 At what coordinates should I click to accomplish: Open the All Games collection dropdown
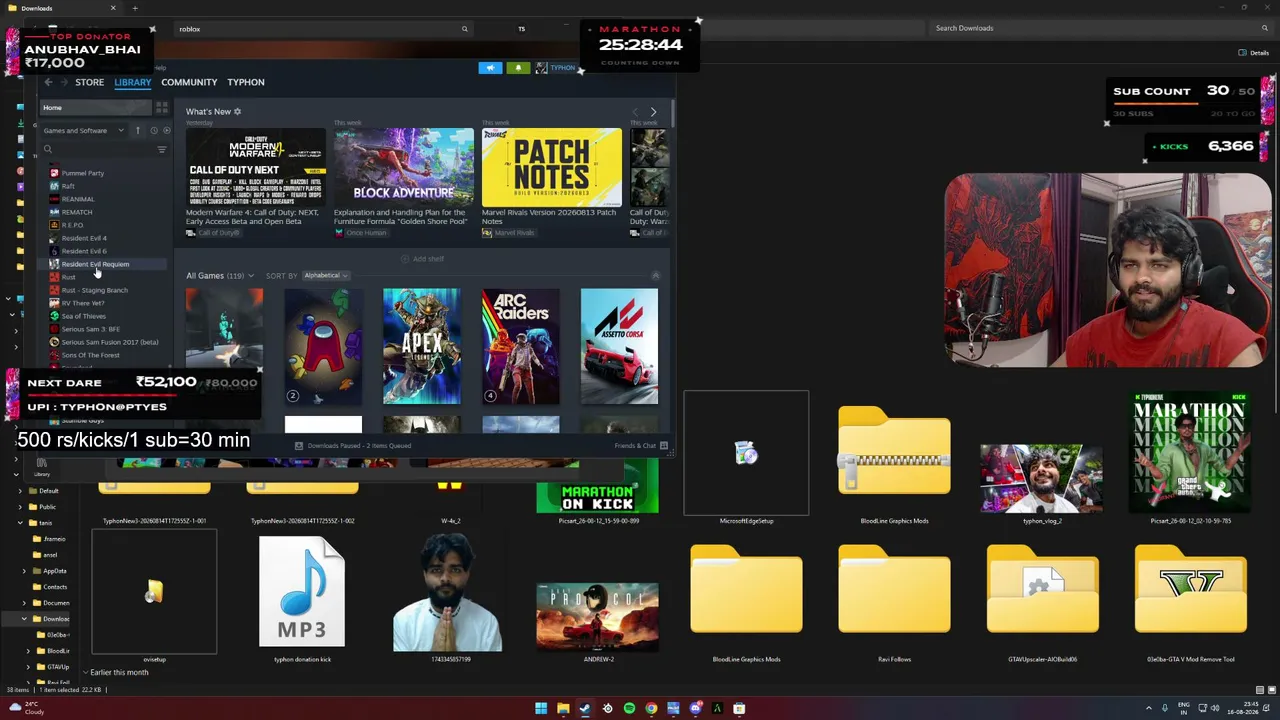[x=220, y=276]
